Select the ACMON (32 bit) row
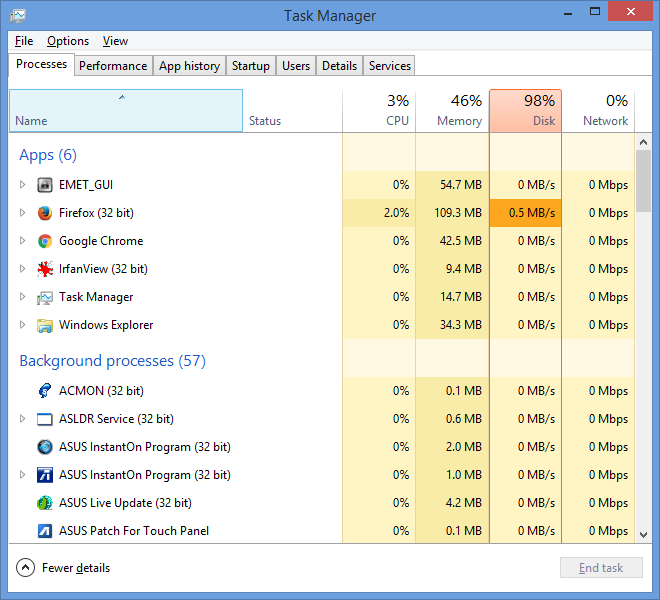This screenshot has height=600, width=660. click(x=322, y=391)
